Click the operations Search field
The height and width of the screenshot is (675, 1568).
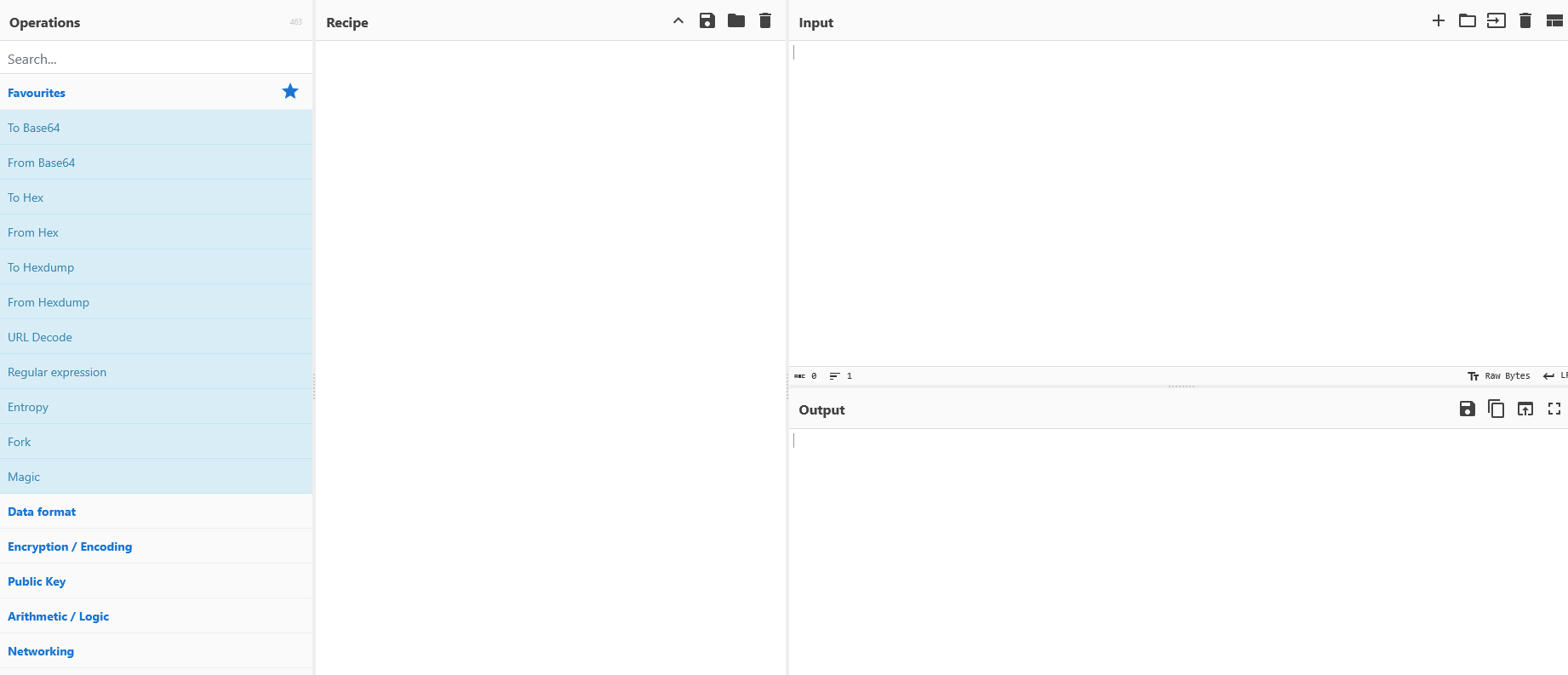156,59
